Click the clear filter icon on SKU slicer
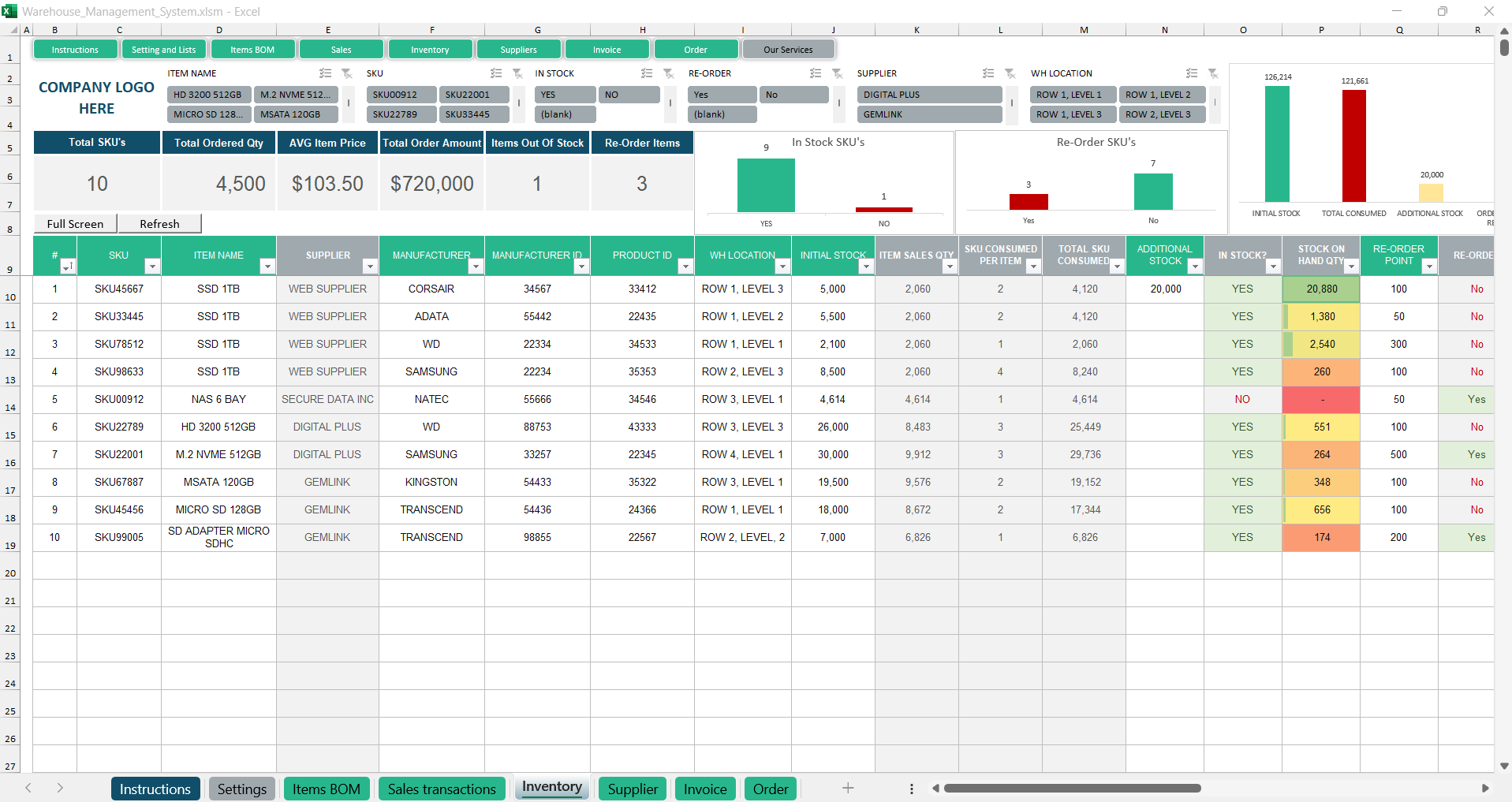 517,73
